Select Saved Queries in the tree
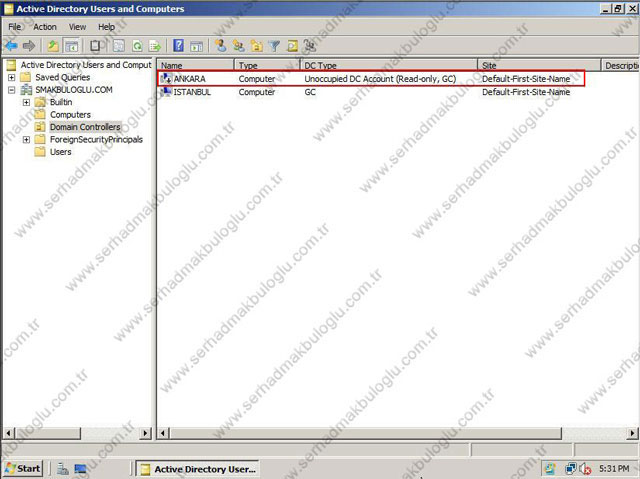This screenshot has width=640, height=479. [x=62, y=77]
